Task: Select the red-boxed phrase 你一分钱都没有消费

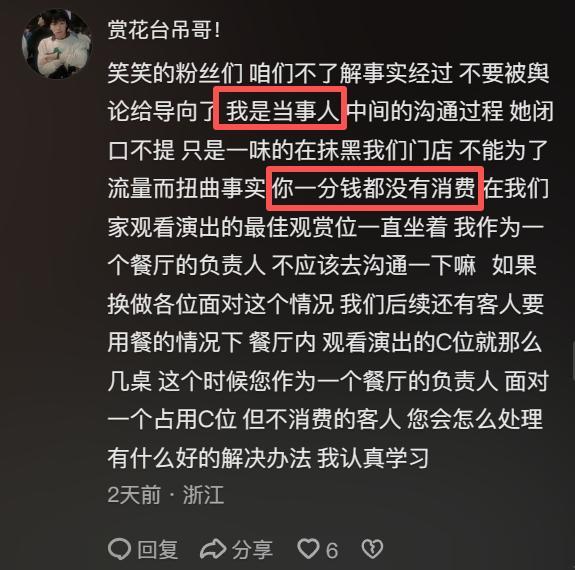Action: click(x=375, y=188)
